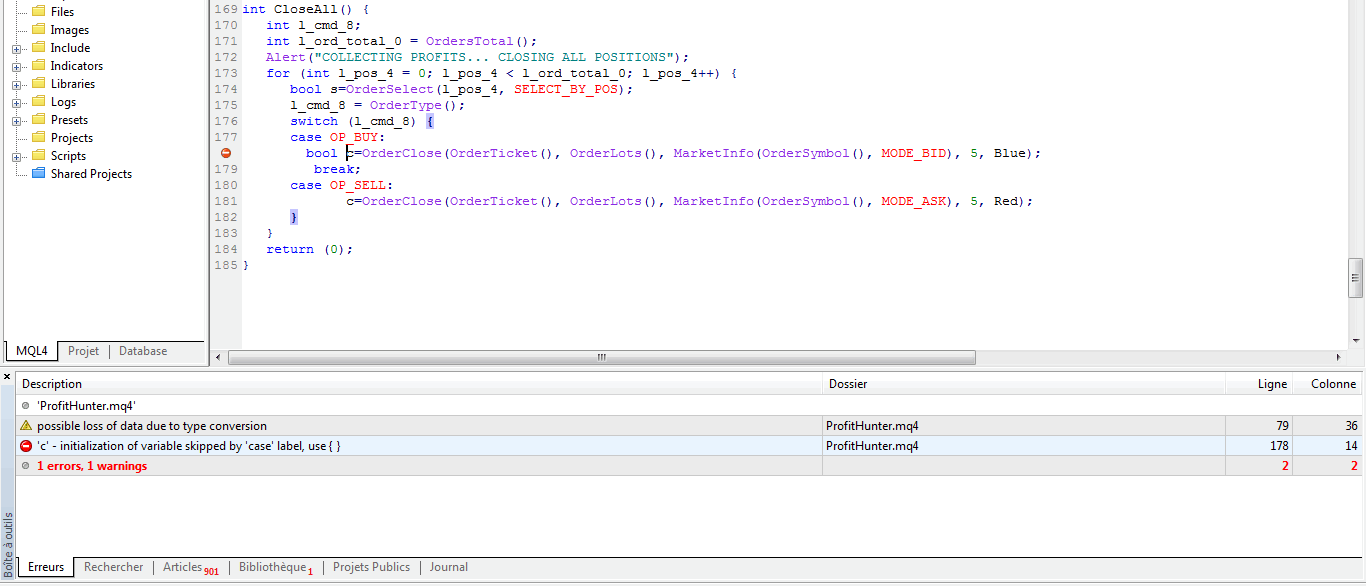This screenshot has height=586, width=1366.
Task: Click the red error icon in errors list
Action: tap(26, 446)
